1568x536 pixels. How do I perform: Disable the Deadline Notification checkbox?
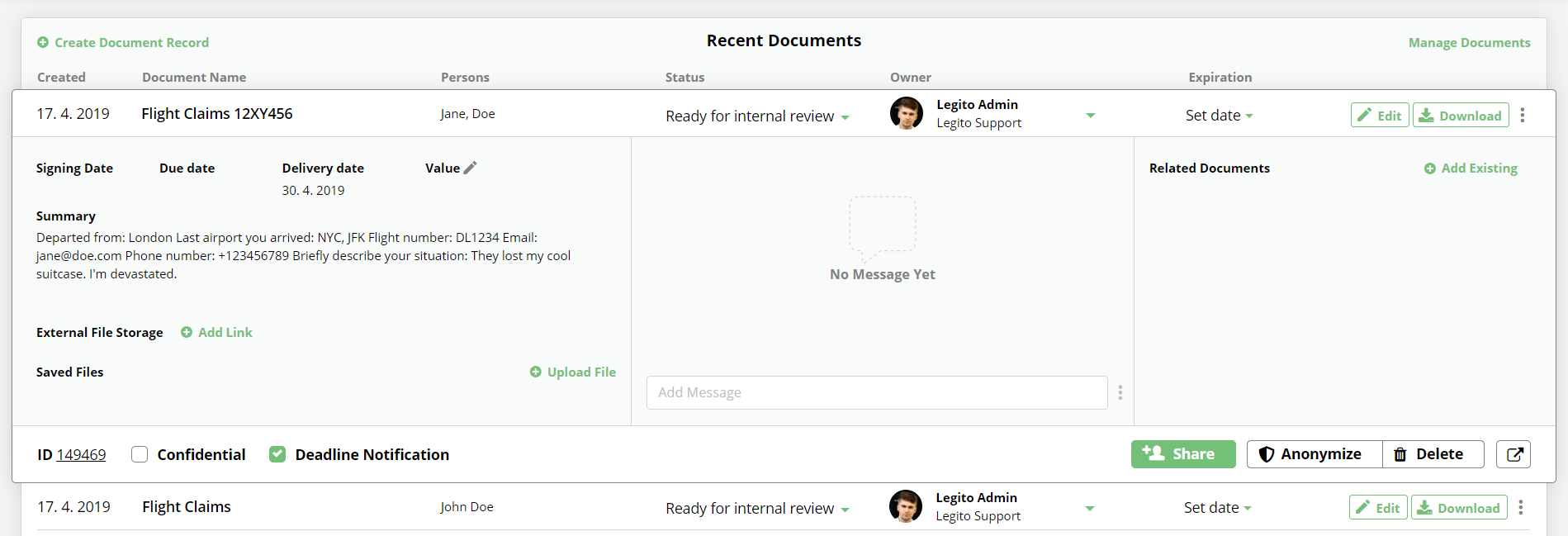[x=277, y=454]
